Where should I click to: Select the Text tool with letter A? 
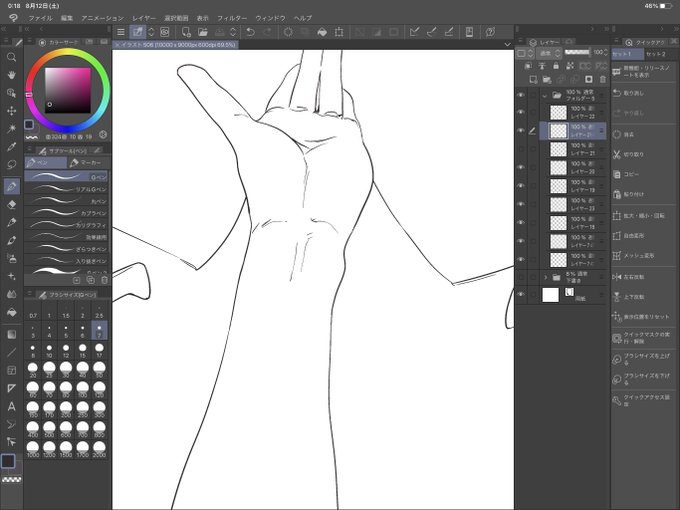[x=11, y=406]
